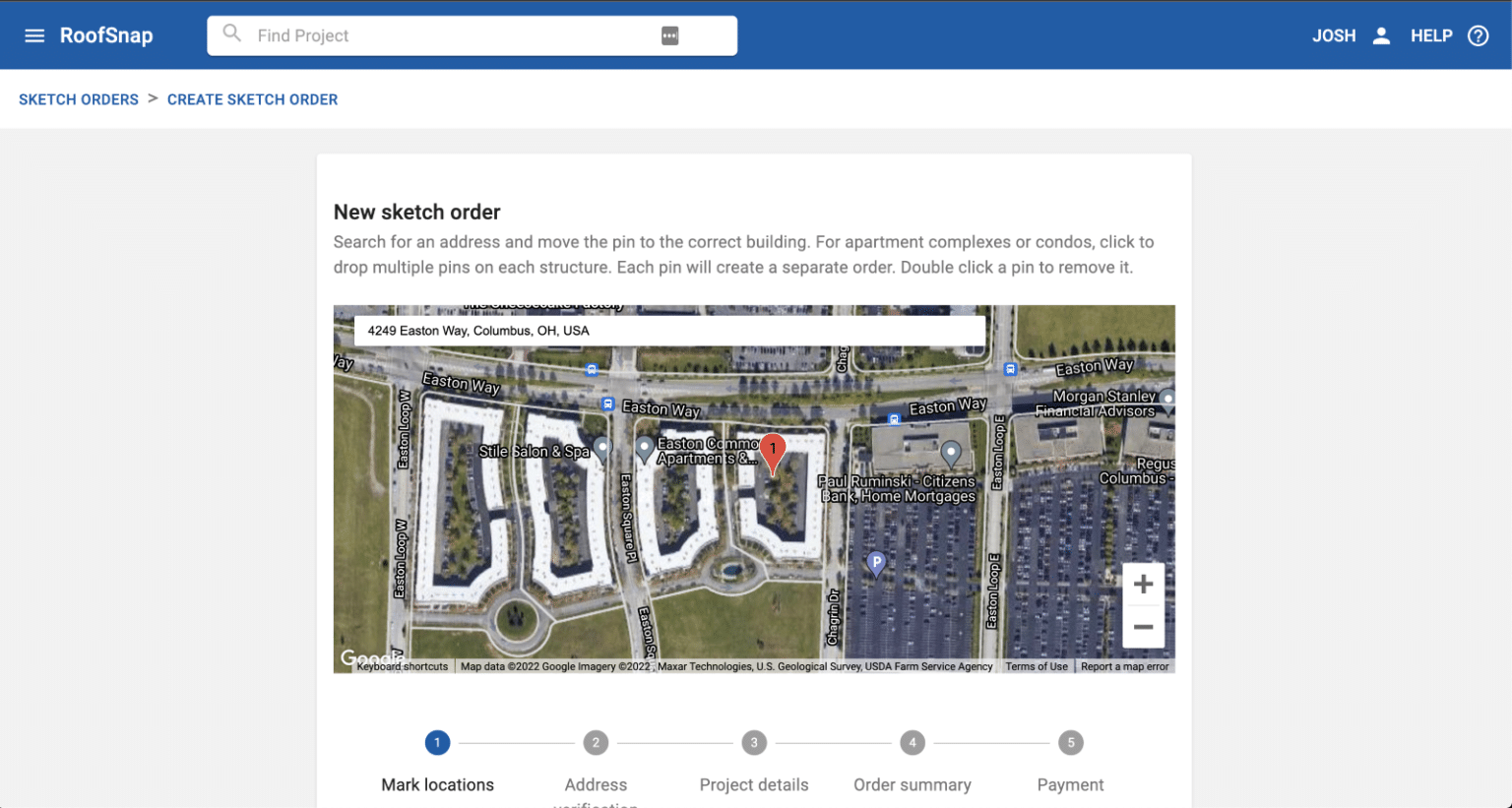This screenshot has width=1512, height=808.
Task: Click the Paul Ruminski Citizens Bank label
Action: pos(897,488)
